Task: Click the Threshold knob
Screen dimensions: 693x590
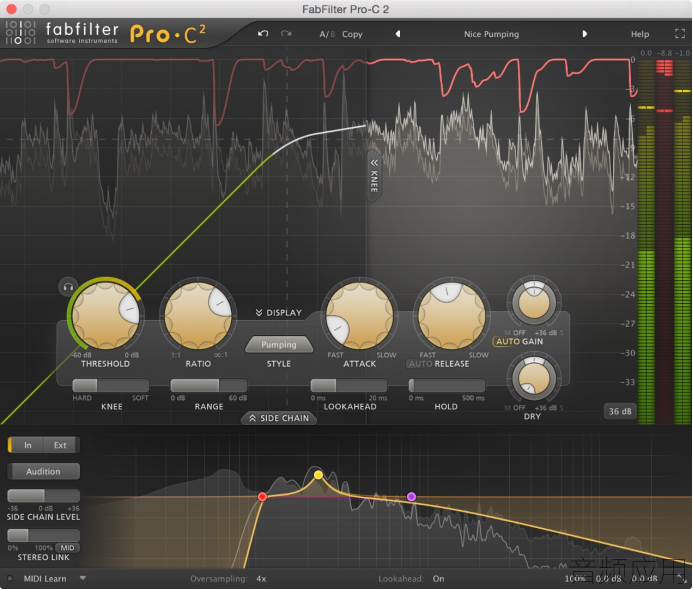Action: tap(105, 316)
